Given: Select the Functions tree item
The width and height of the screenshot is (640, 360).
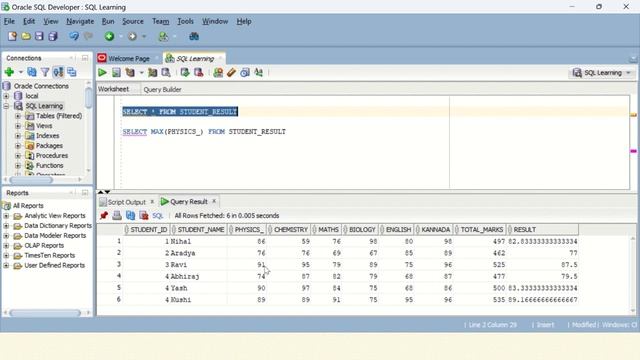Looking at the screenshot, I should tap(49, 165).
